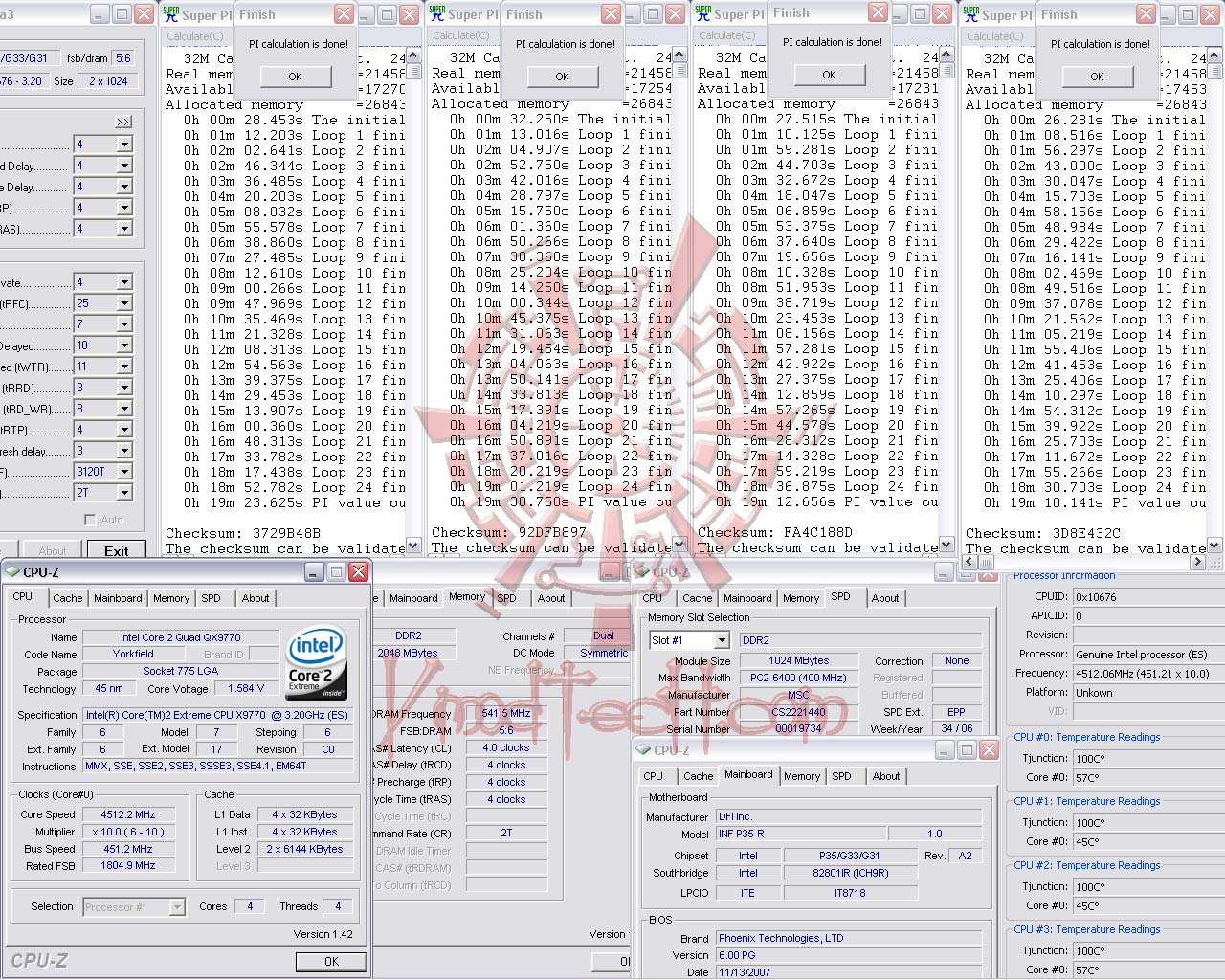Click OK in the Finish dialog above checksum 3D8E432C

tap(1097, 77)
